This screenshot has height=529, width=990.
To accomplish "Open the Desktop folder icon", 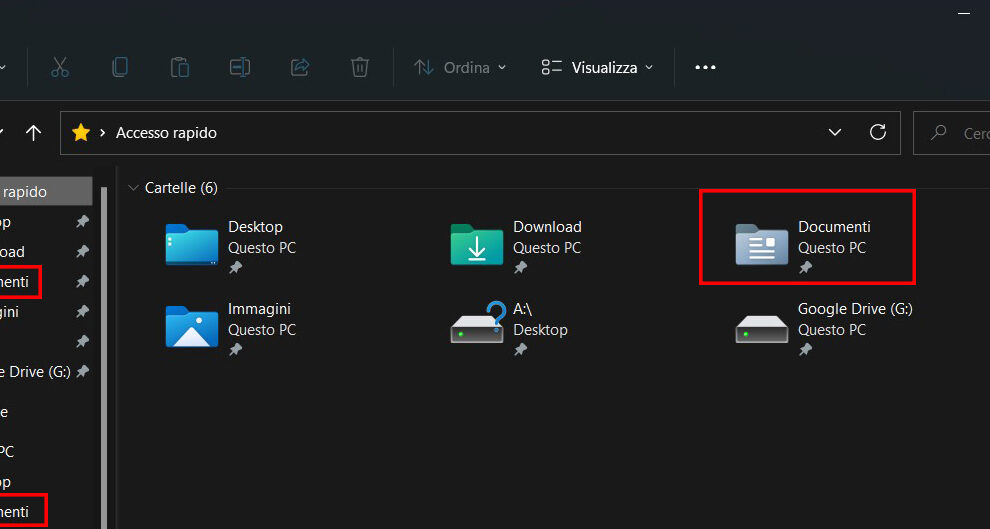I will pyautogui.click(x=192, y=244).
